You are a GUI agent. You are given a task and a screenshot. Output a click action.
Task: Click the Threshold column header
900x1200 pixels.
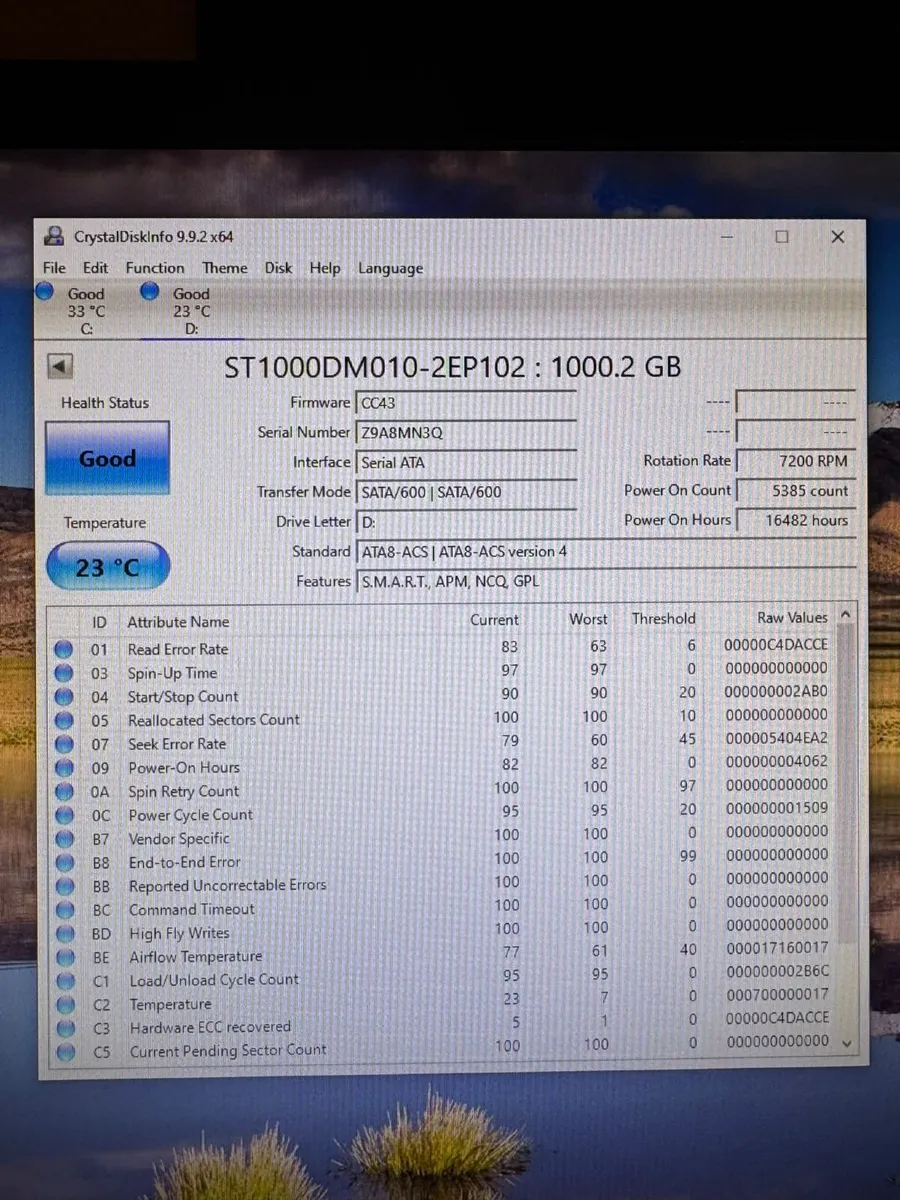(x=663, y=619)
